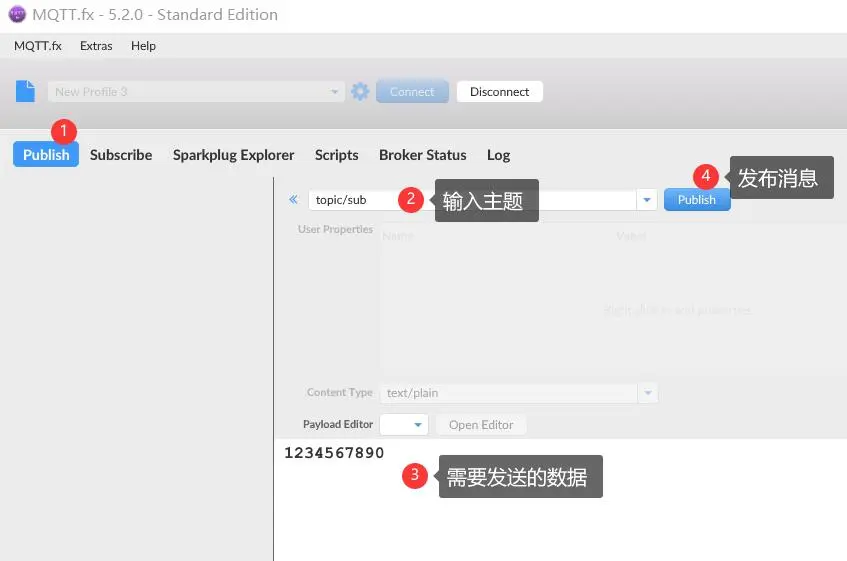The image size is (847, 561).
Task: Expand the Content Type dropdown
Action: point(647,393)
